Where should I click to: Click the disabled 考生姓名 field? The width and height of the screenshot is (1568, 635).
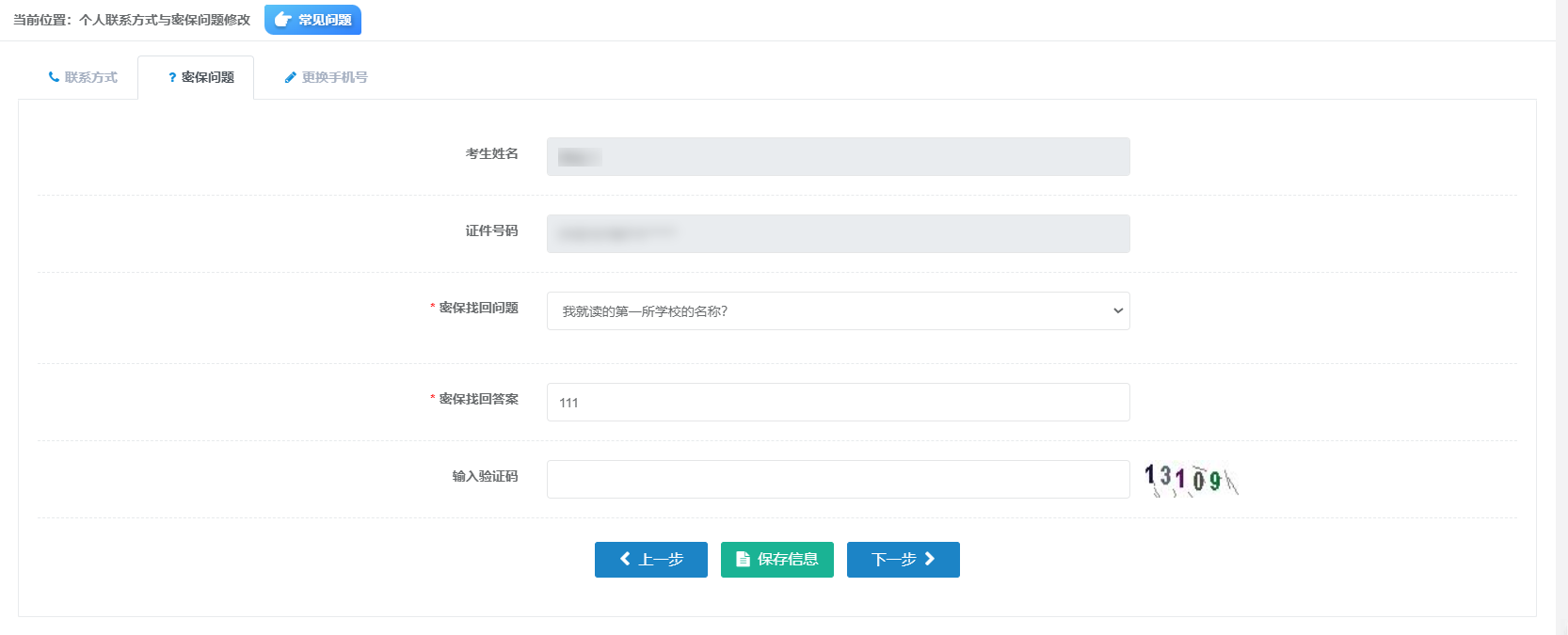tap(838, 156)
